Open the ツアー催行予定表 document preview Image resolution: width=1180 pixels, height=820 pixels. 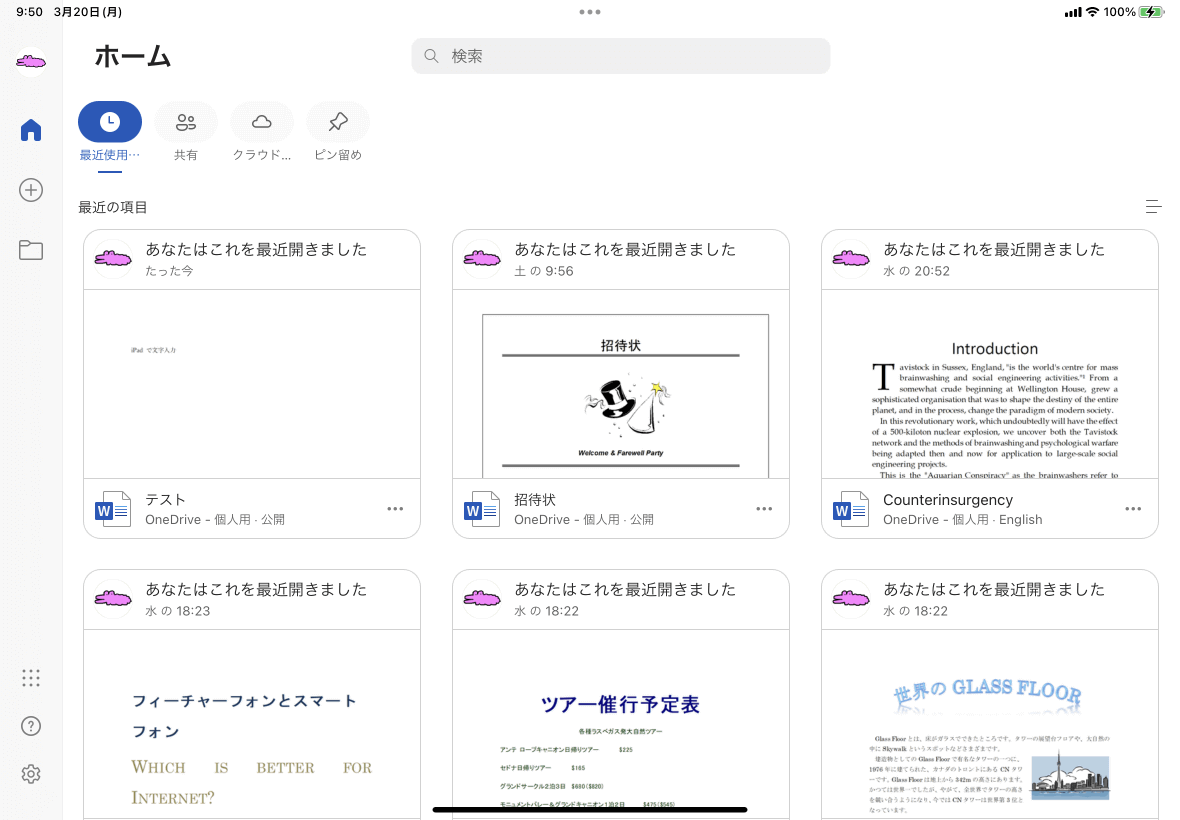click(x=621, y=724)
